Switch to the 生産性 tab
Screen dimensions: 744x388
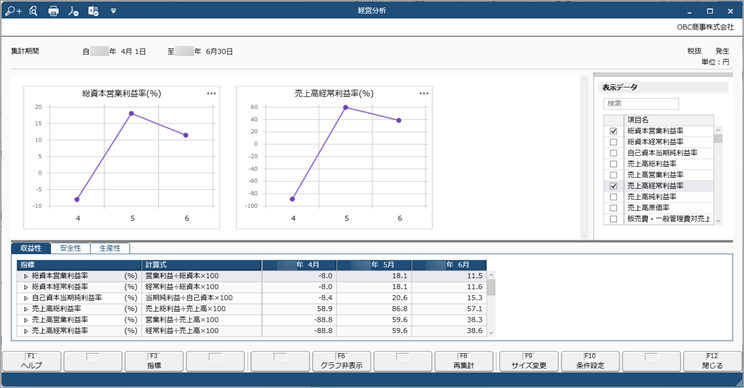(110, 248)
